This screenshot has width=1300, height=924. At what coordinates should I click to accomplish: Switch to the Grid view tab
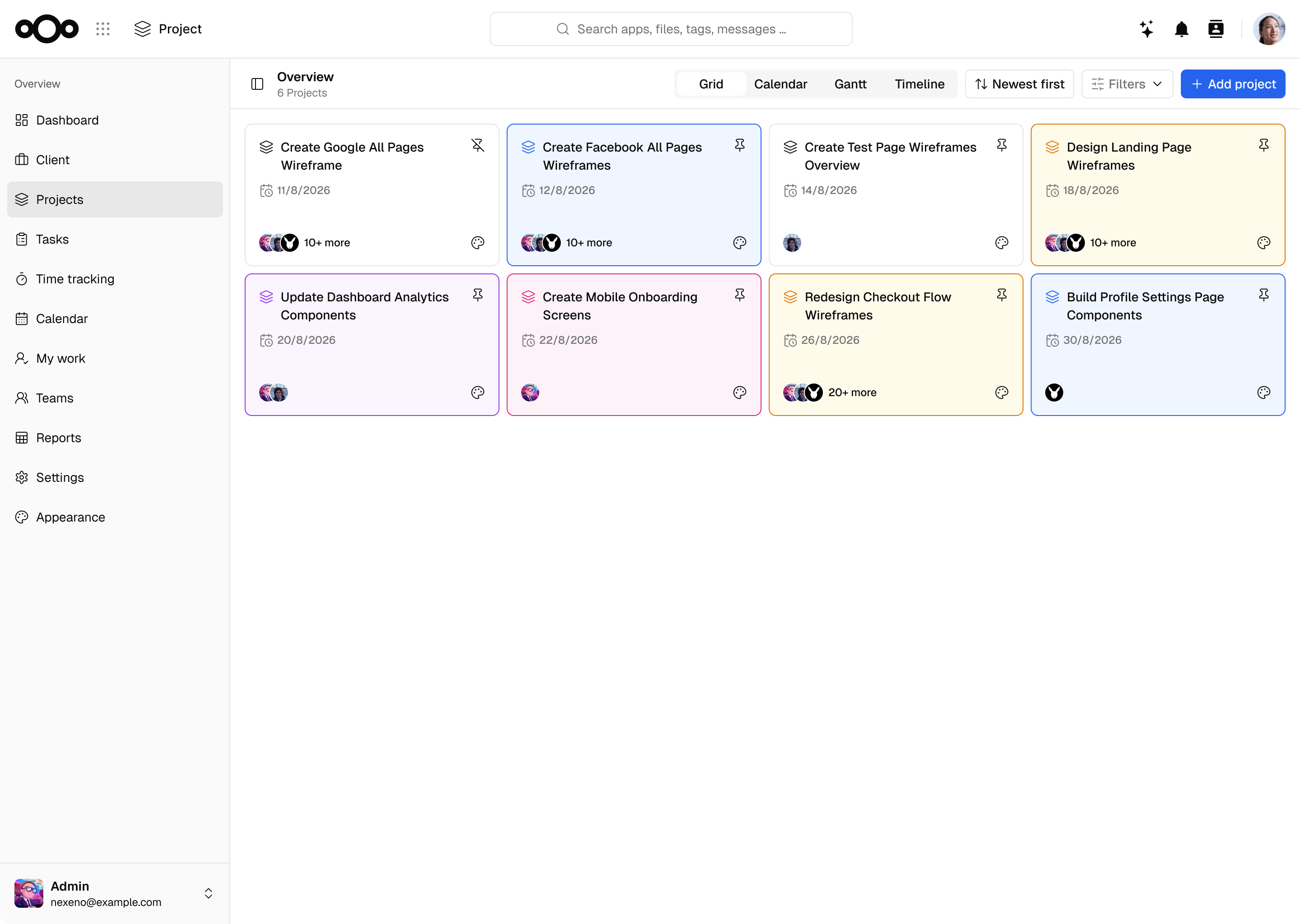click(711, 84)
